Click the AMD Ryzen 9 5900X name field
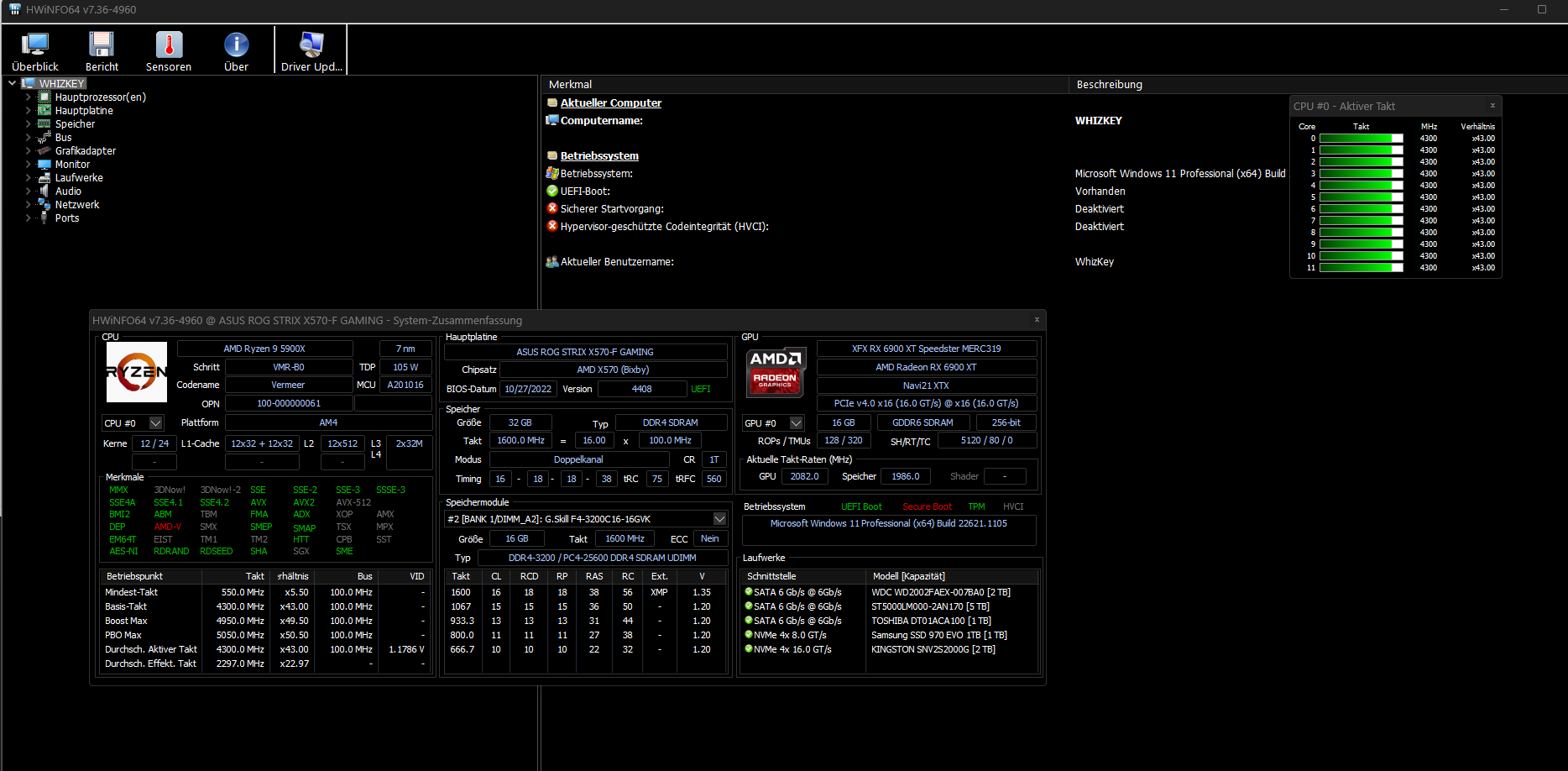Screen dimensions: 1568x771 coord(264,349)
